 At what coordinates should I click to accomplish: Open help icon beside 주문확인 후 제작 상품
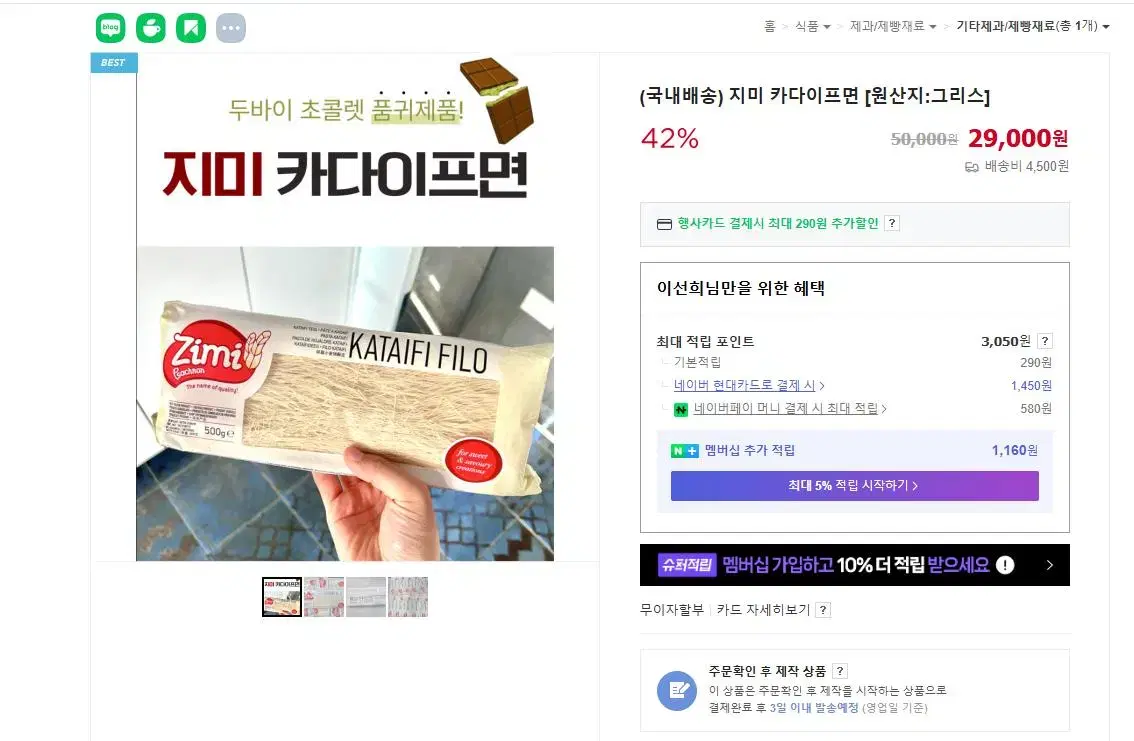pos(840,671)
